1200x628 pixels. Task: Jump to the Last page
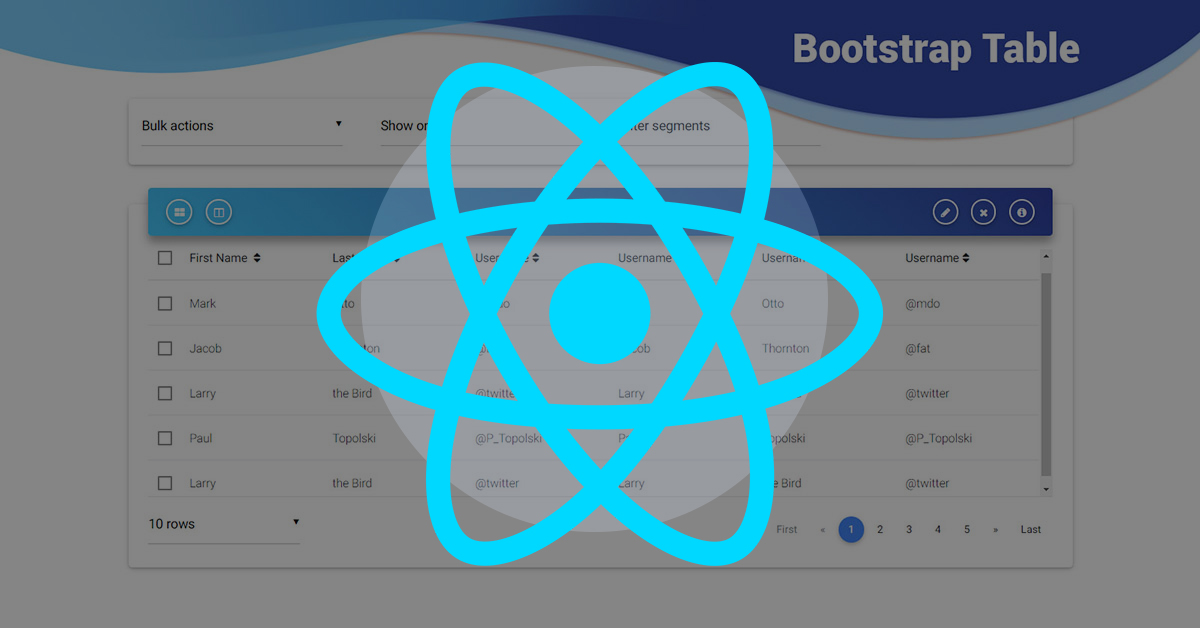[x=1030, y=529]
